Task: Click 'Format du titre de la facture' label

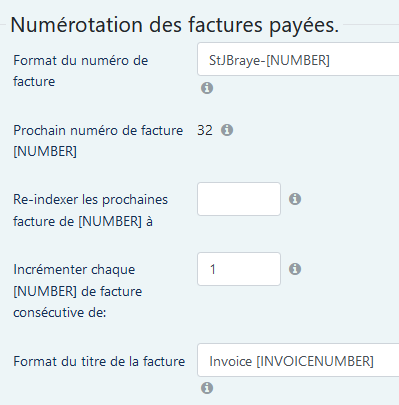Action: click(x=99, y=361)
